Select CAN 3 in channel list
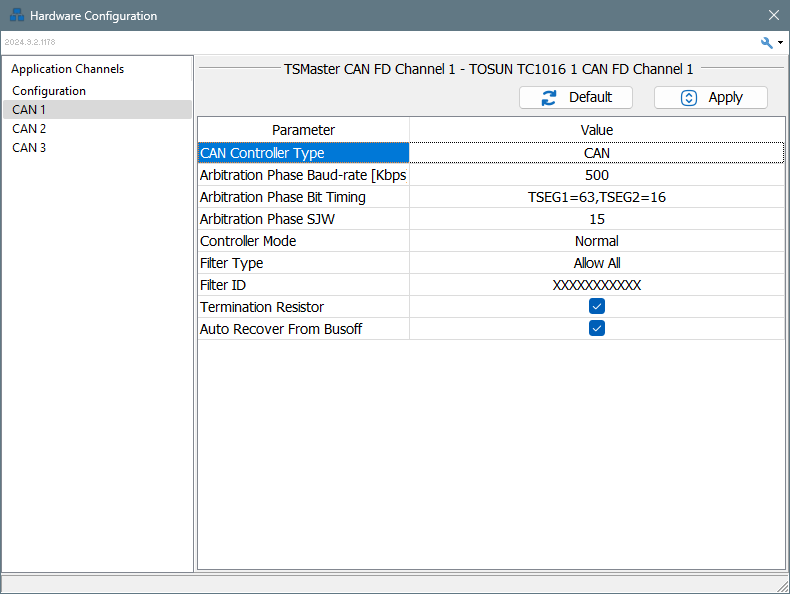The width and height of the screenshot is (790, 594). 97,148
